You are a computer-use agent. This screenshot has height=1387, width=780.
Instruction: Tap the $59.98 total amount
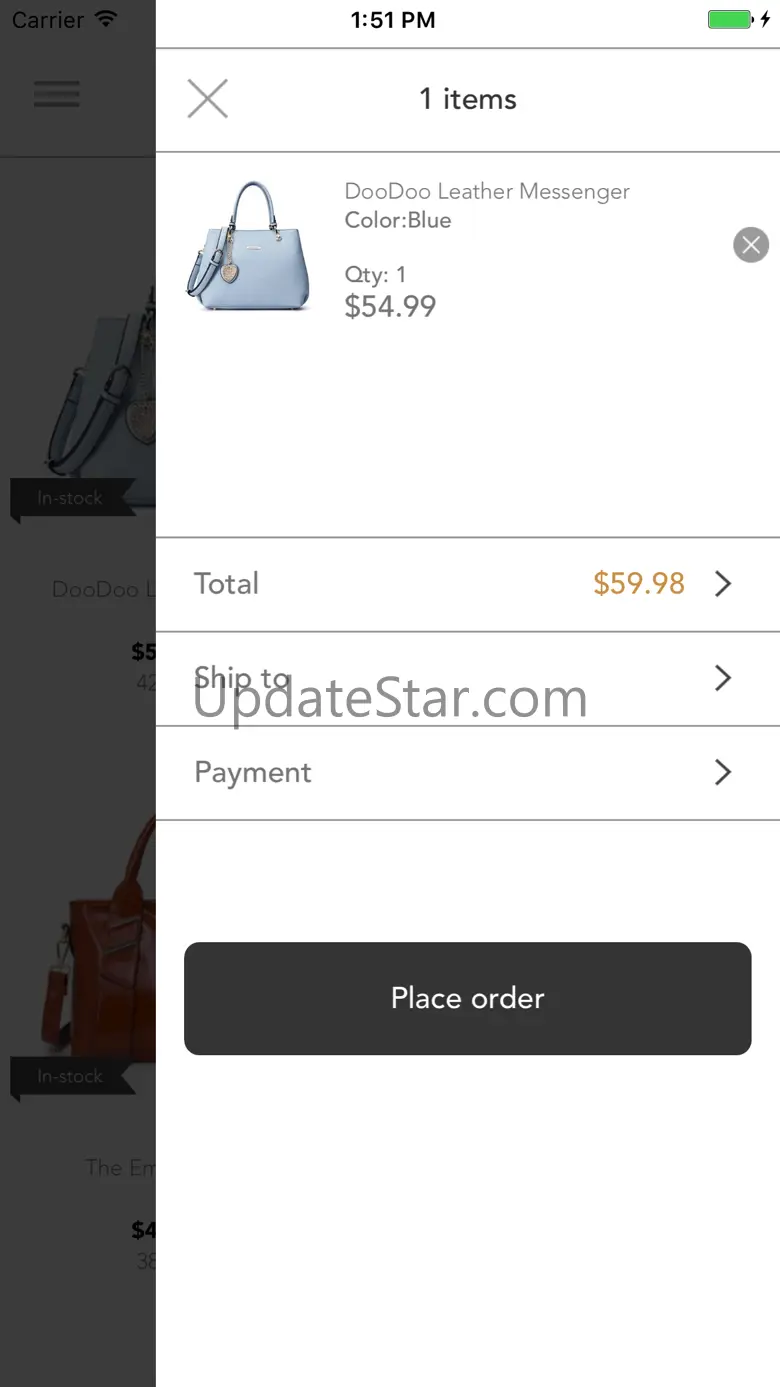click(639, 584)
